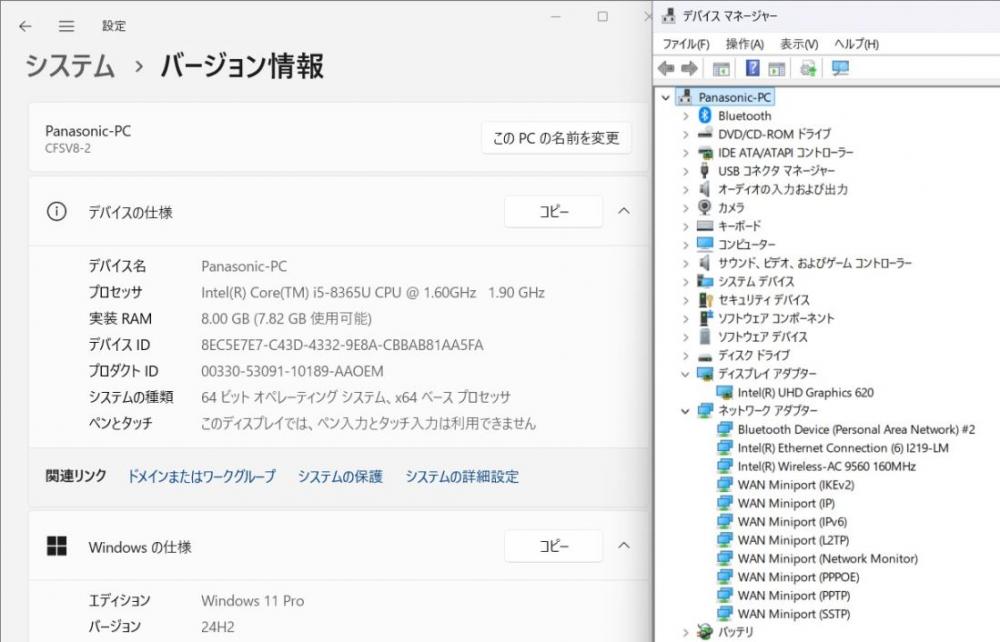Select WAN Miniport (SSTP) entry
Viewport: 1000px width, 642px height.
(794, 614)
